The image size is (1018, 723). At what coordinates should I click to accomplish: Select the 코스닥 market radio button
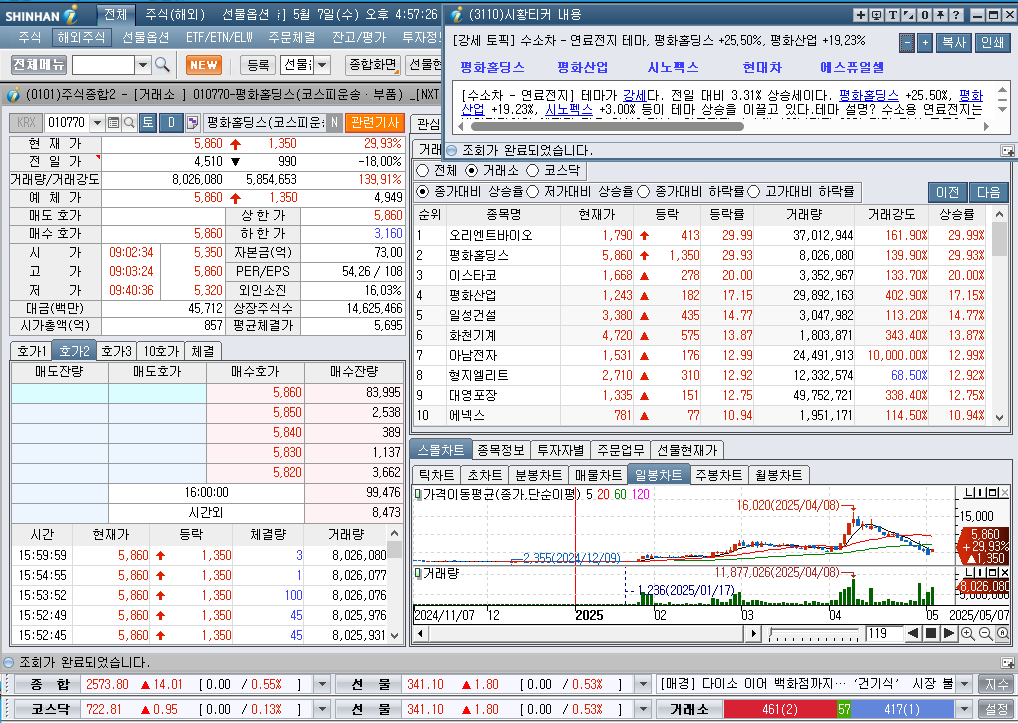click(x=532, y=171)
